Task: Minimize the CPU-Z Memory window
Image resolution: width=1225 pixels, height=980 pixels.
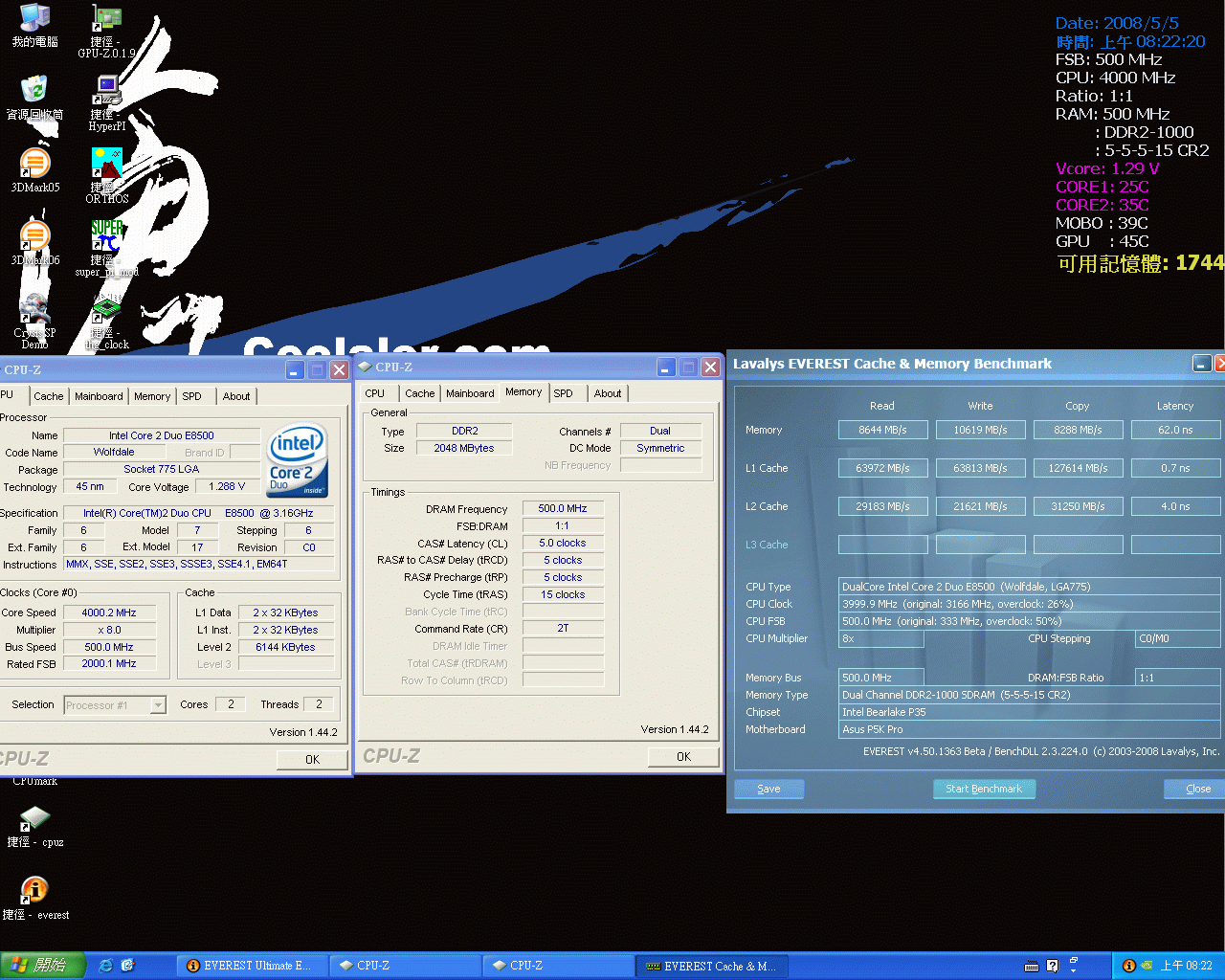Action: pos(666,367)
